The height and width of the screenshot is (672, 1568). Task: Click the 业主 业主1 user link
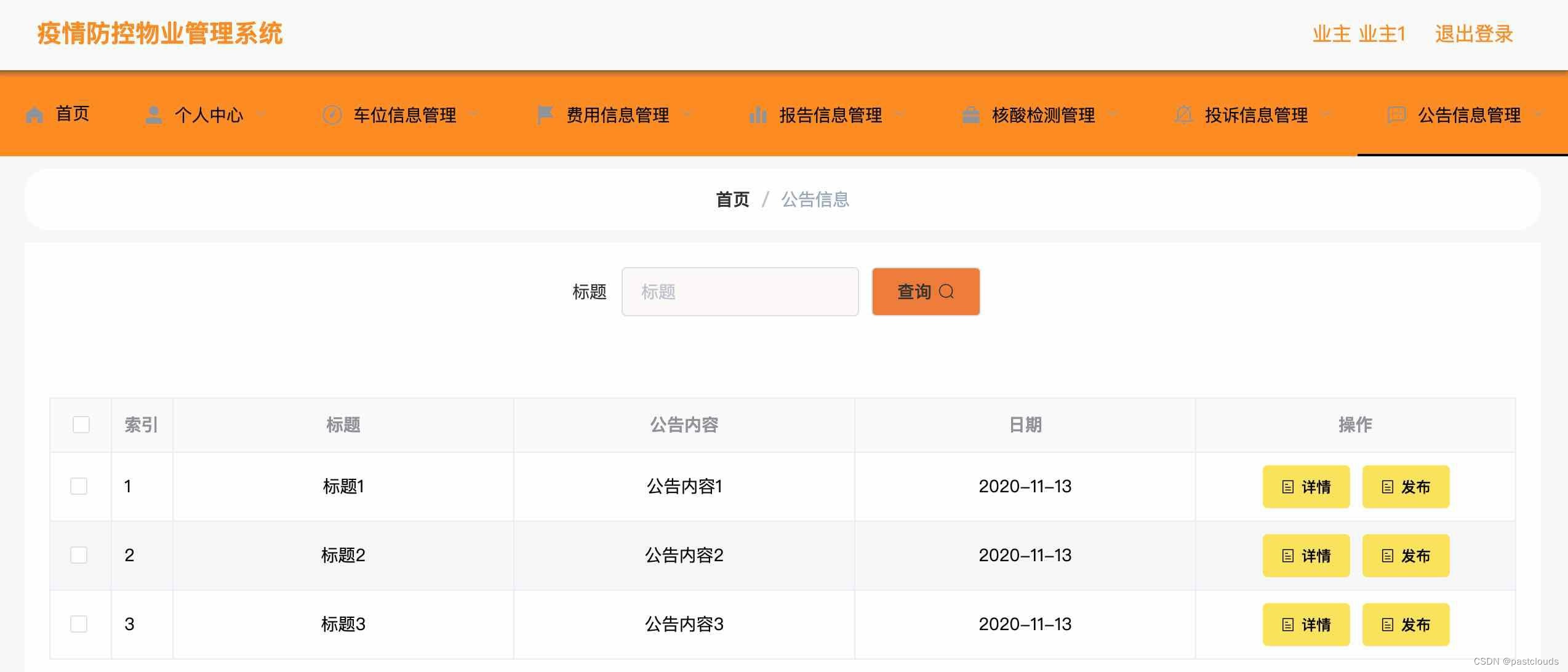click(1359, 34)
